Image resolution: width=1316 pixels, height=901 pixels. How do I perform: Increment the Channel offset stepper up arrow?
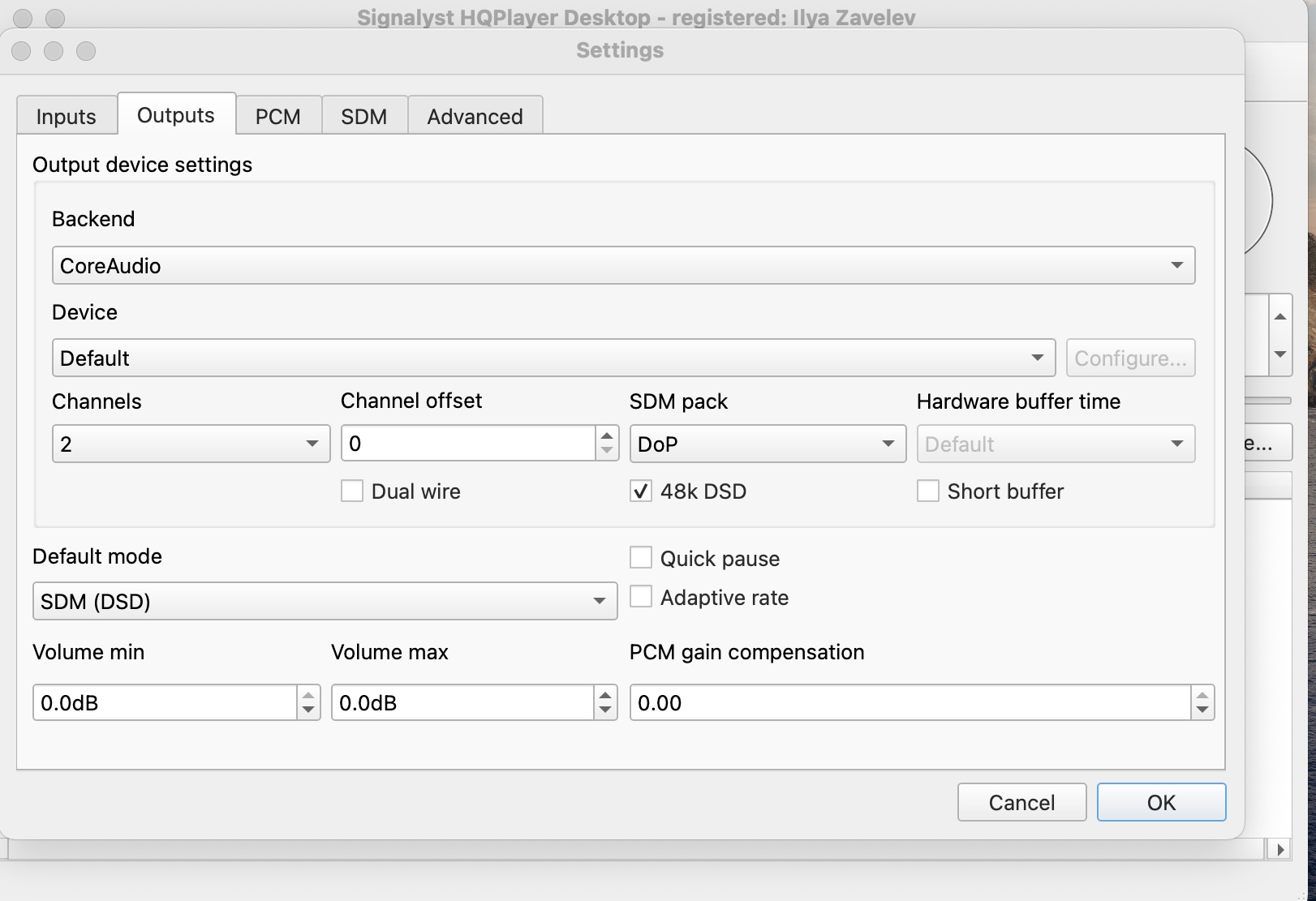tap(607, 435)
